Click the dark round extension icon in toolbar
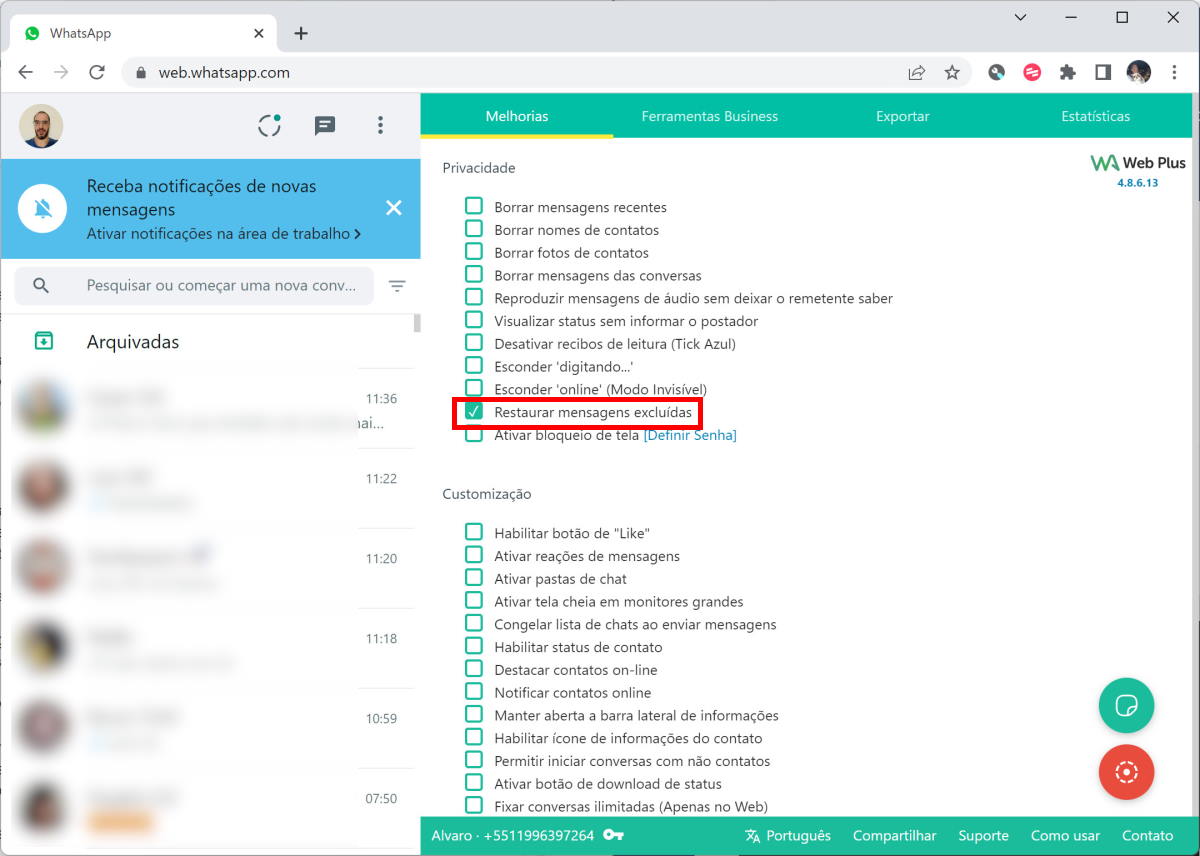1200x856 pixels. [996, 72]
